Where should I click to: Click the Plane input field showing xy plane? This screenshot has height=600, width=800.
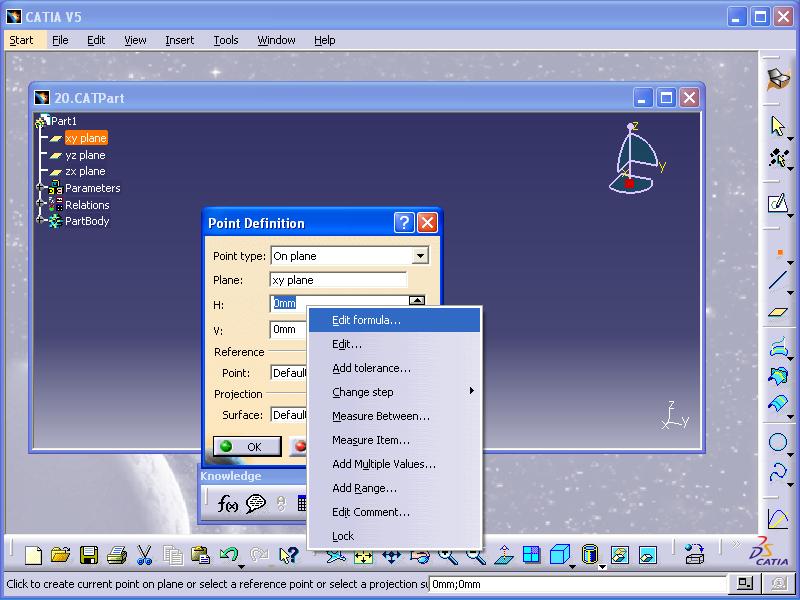click(338, 280)
